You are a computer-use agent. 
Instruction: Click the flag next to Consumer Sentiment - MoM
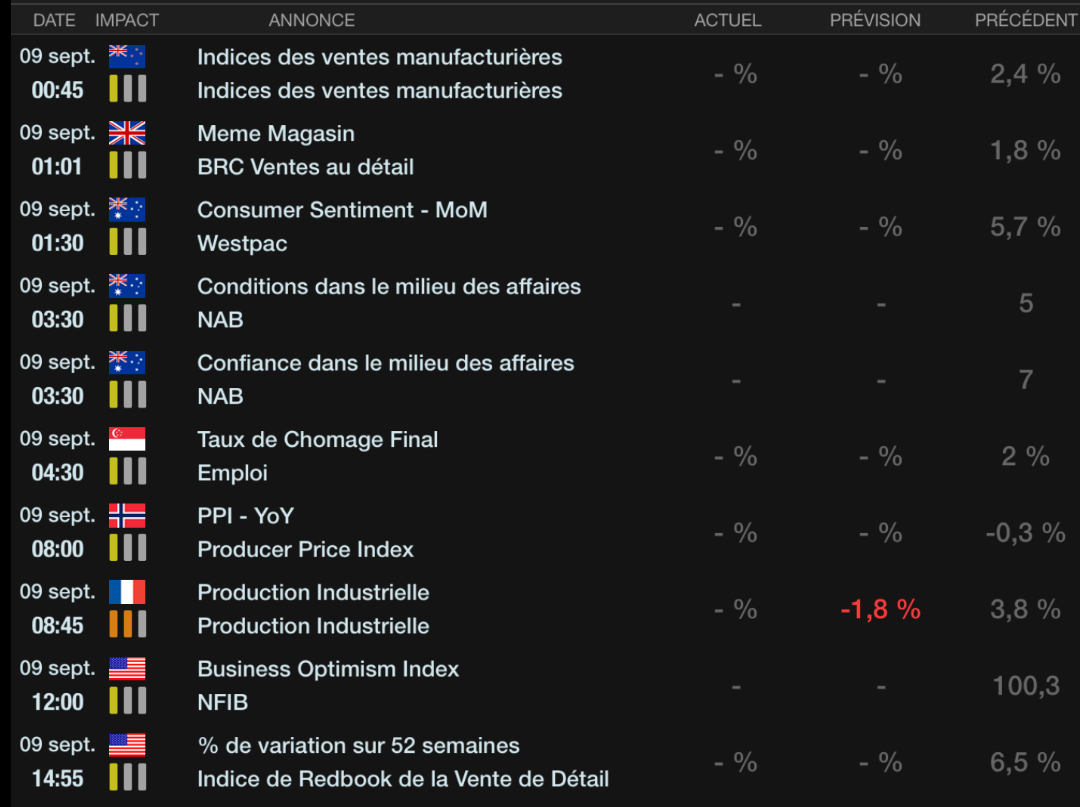click(127, 210)
